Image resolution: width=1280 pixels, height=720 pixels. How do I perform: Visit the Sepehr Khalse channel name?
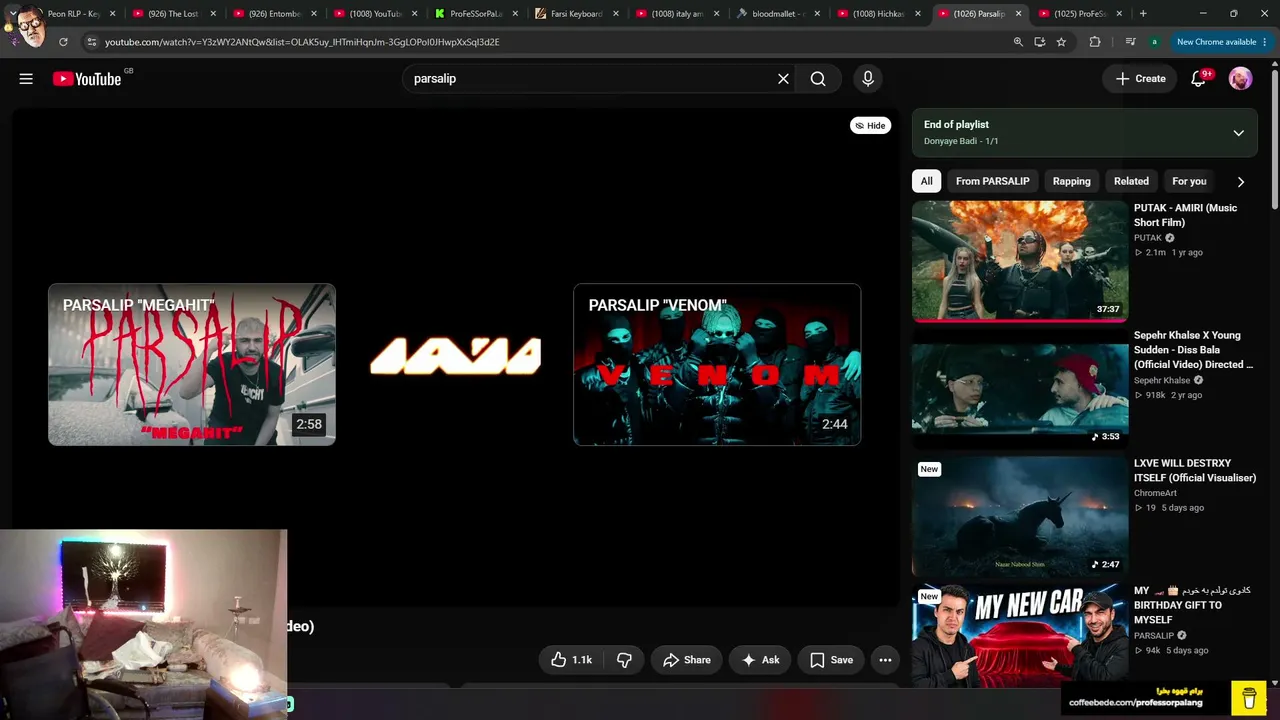tap(1162, 381)
